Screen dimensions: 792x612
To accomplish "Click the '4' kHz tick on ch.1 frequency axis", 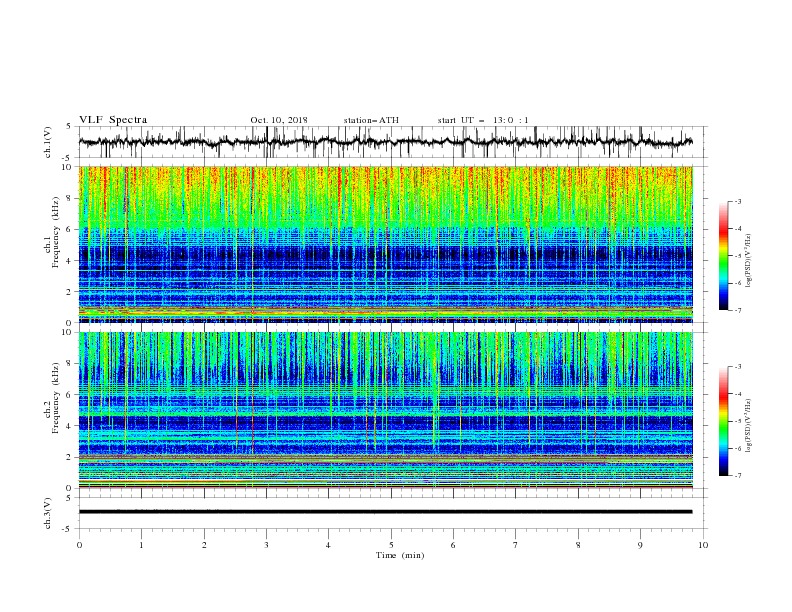I will point(70,261).
